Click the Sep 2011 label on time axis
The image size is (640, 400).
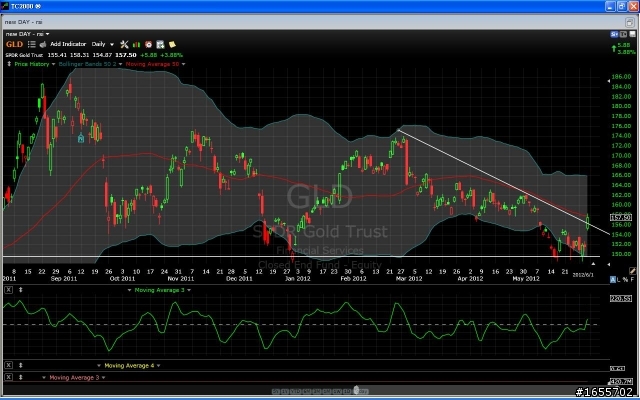pos(64,278)
